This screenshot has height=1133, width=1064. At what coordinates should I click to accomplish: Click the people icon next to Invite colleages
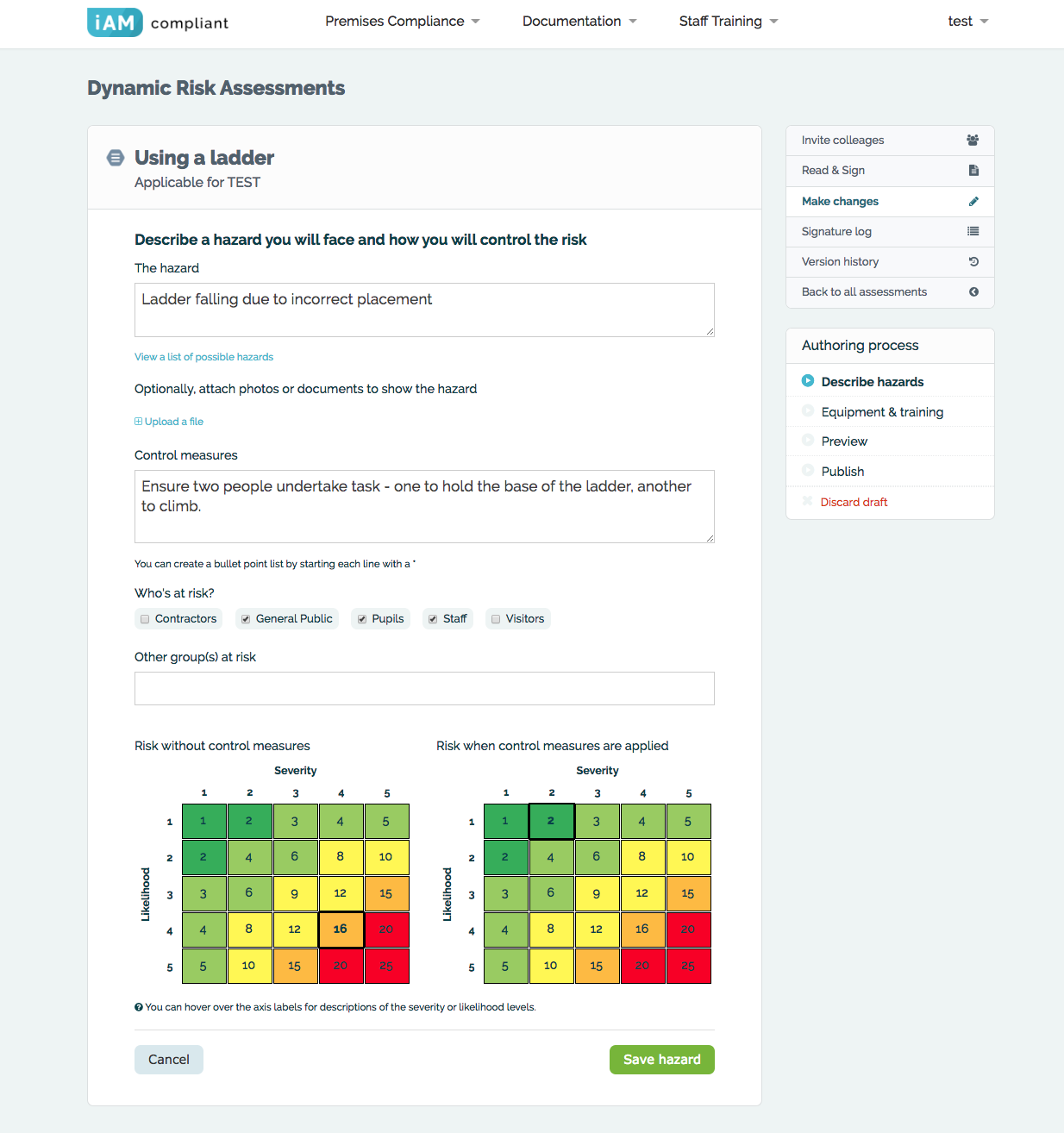[972, 140]
